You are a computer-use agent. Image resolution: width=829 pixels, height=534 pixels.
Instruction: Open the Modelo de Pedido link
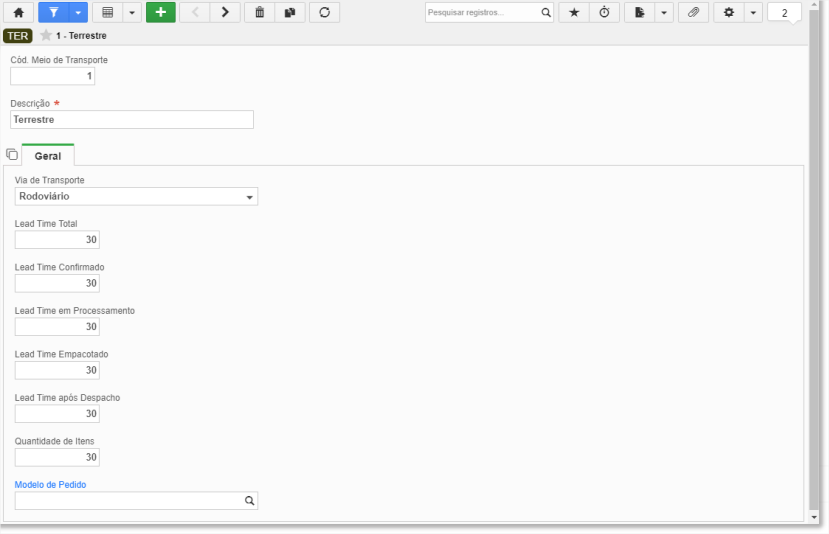pyautogui.click(x=50, y=484)
